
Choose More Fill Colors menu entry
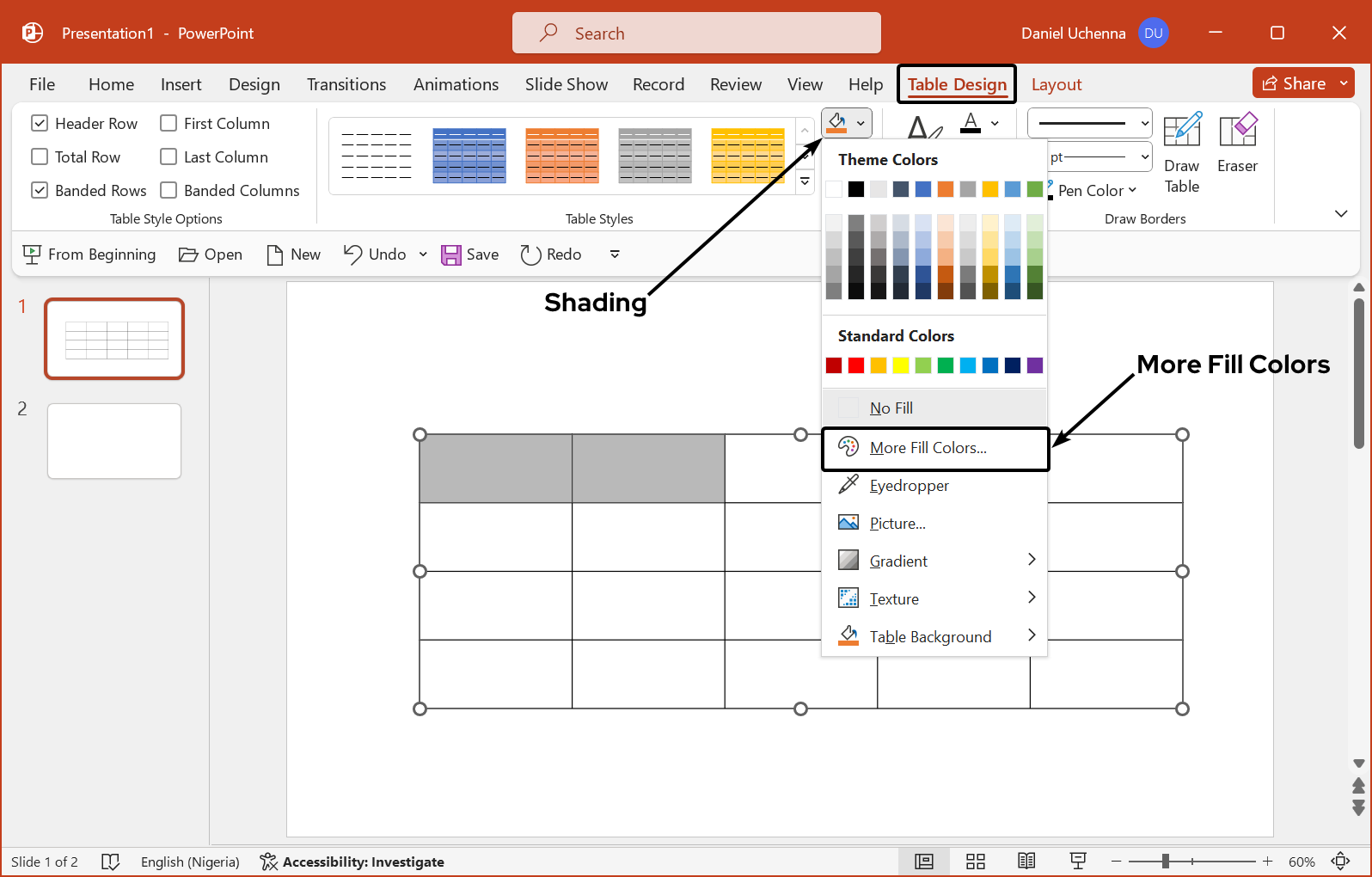(x=928, y=448)
